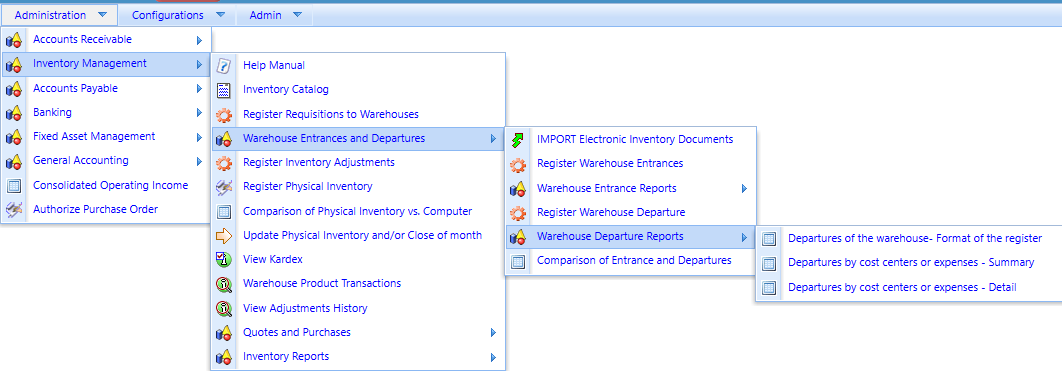This screenshot has width=1062, height=371.
Task: Click the Accounts Receivable module icon
Action: pyautogui.click(x=14, y=40)
